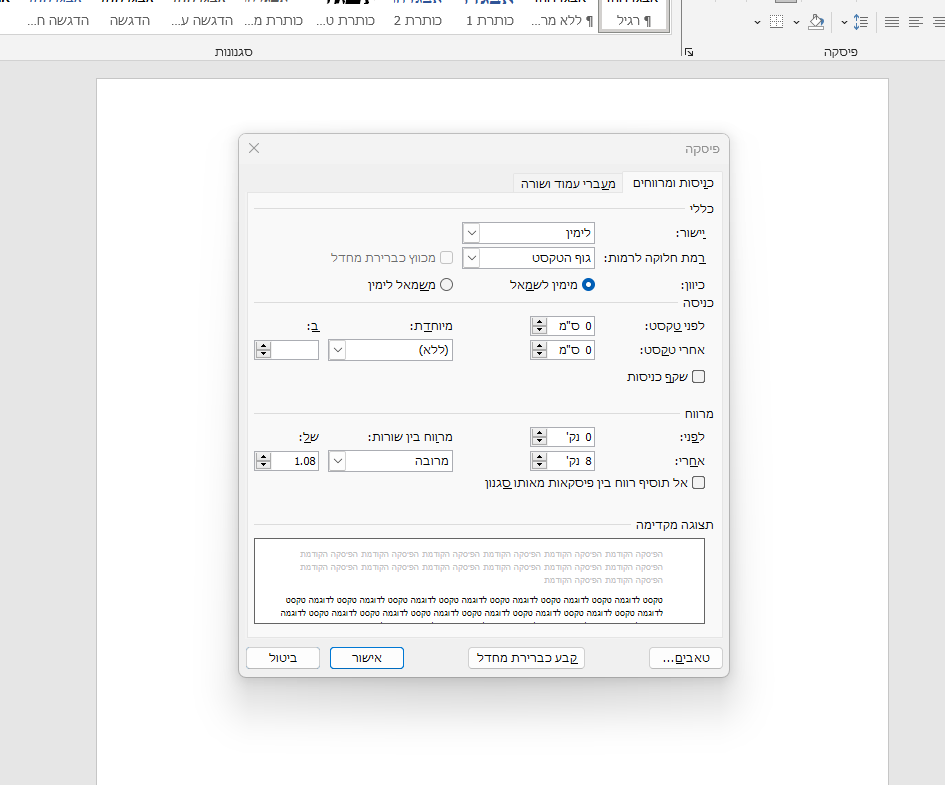Increase אחרי spacing with up arrow

pyautogui.click(x=539, y=457)
